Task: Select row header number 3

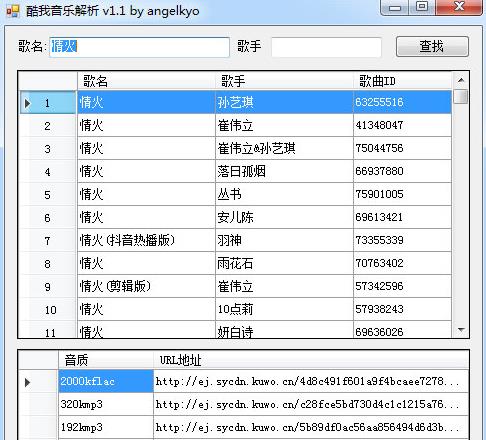Action: tap(47, 148)
